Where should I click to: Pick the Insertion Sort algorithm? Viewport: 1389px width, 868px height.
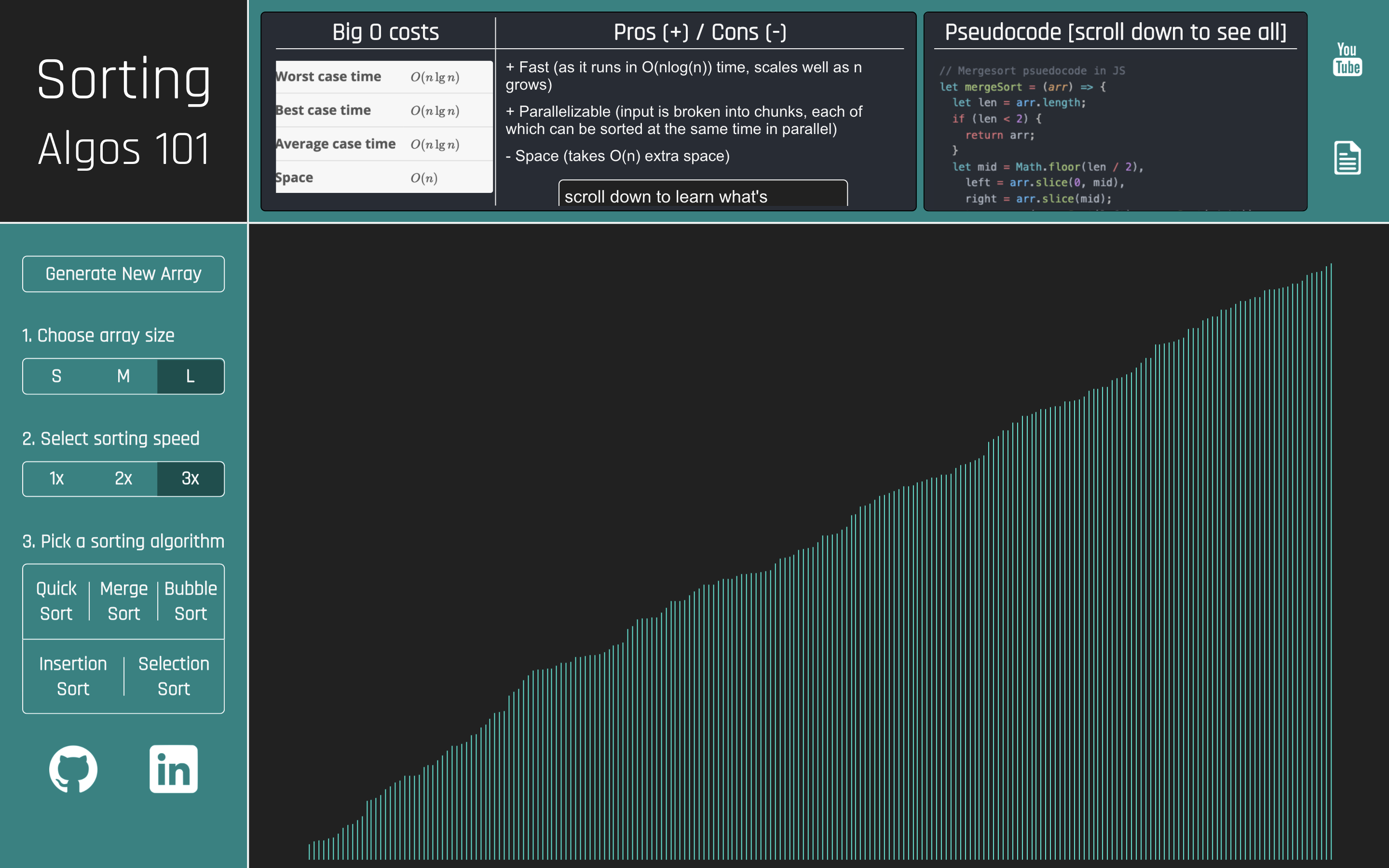click(x=73, y=676)
